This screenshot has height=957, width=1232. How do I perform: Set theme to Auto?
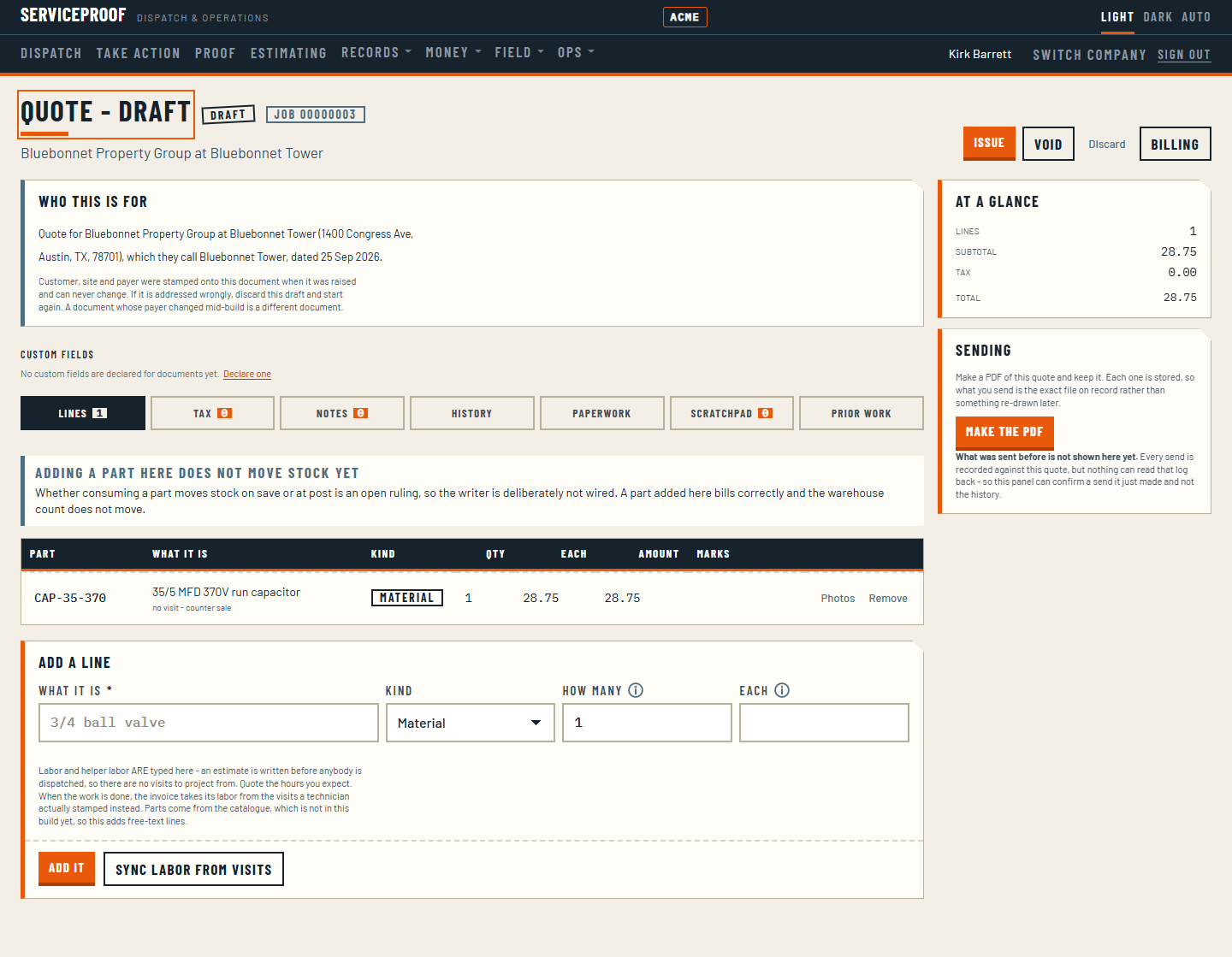(1196, 17)
